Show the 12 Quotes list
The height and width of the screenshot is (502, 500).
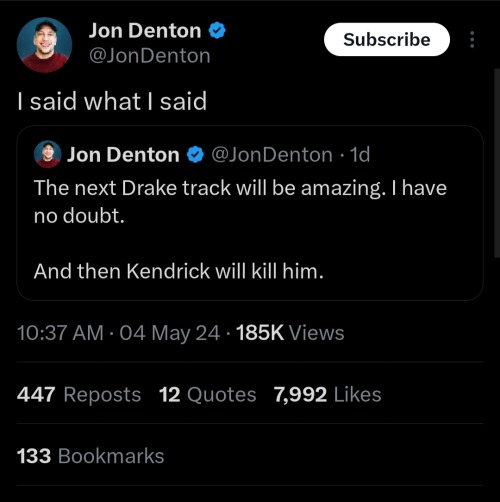coord(208,395)
